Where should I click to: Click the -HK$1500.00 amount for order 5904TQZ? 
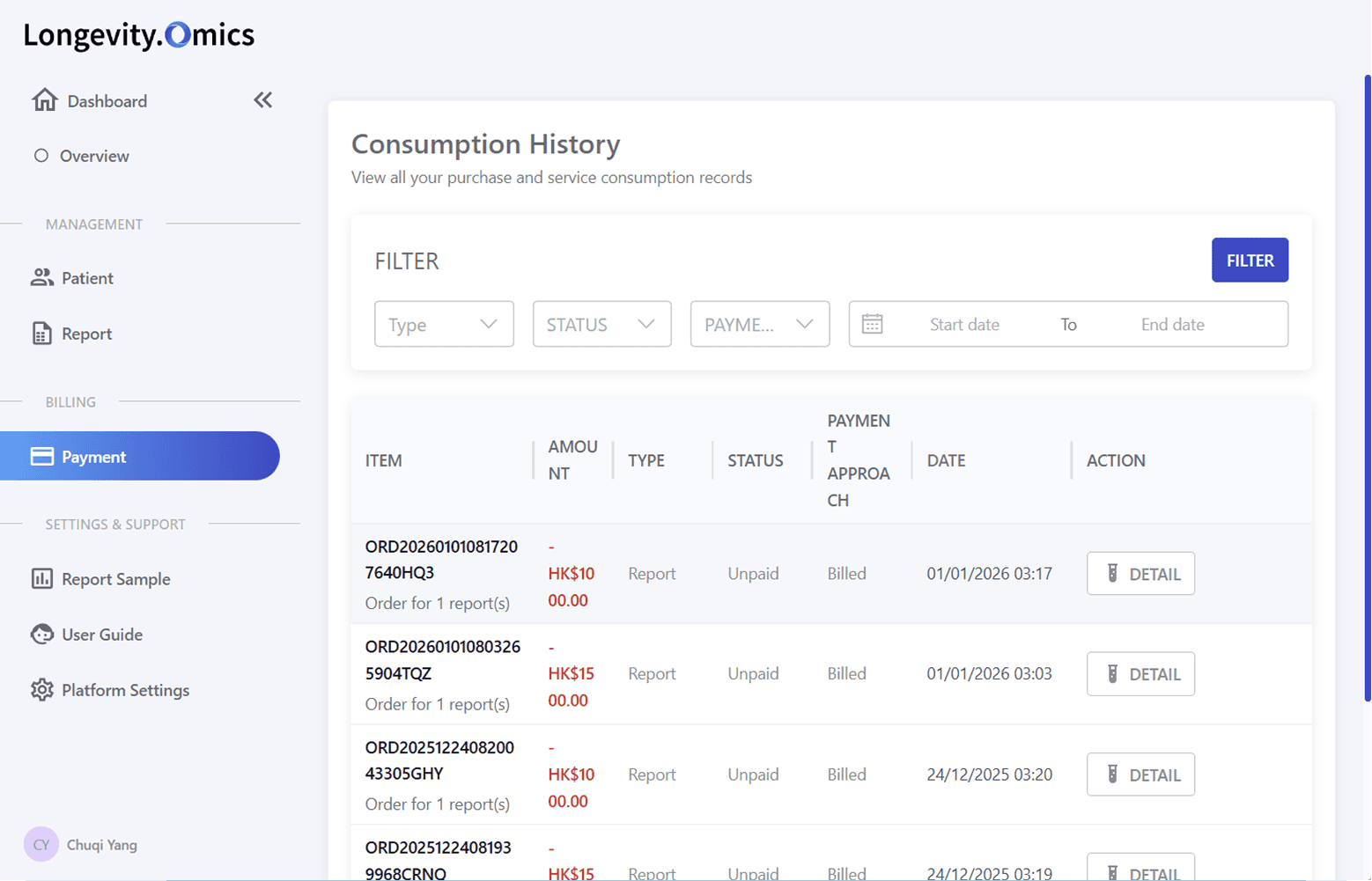(x=571, y=674)
